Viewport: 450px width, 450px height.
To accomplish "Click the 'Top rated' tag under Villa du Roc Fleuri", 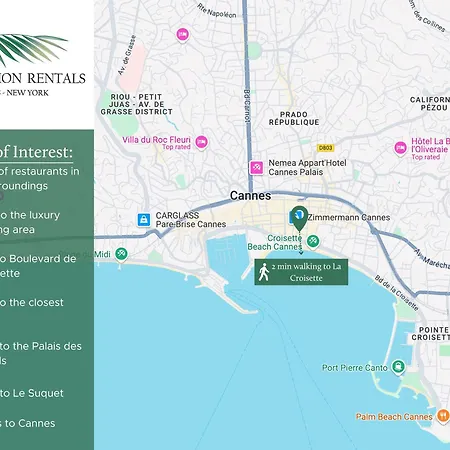I will [176, 147].
